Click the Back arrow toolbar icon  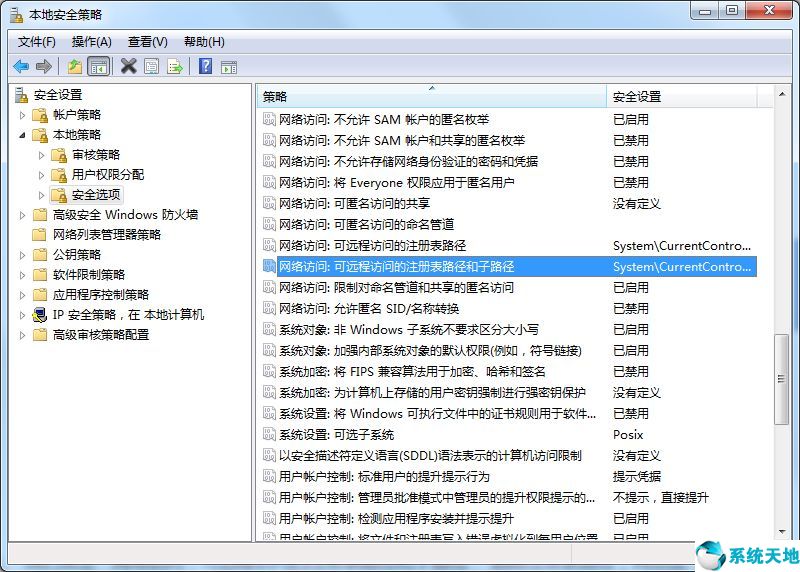[x=21, y=66]
